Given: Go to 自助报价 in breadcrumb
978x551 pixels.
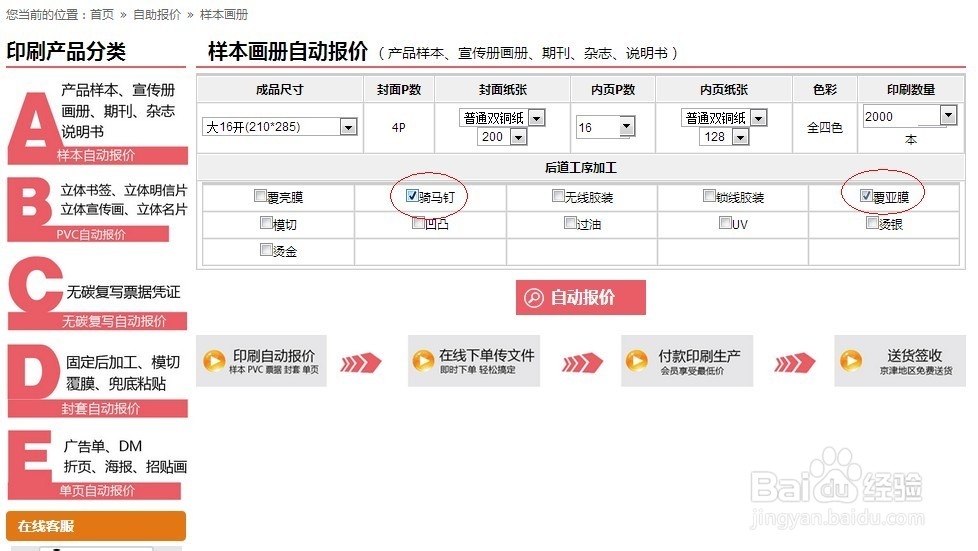Looking at the screenshot, I should [x=157, y=14].
